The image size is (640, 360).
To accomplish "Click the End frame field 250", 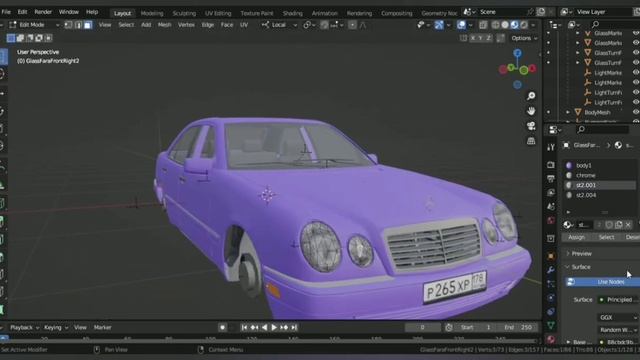I will pyautogui.click(x=519, y=327).
